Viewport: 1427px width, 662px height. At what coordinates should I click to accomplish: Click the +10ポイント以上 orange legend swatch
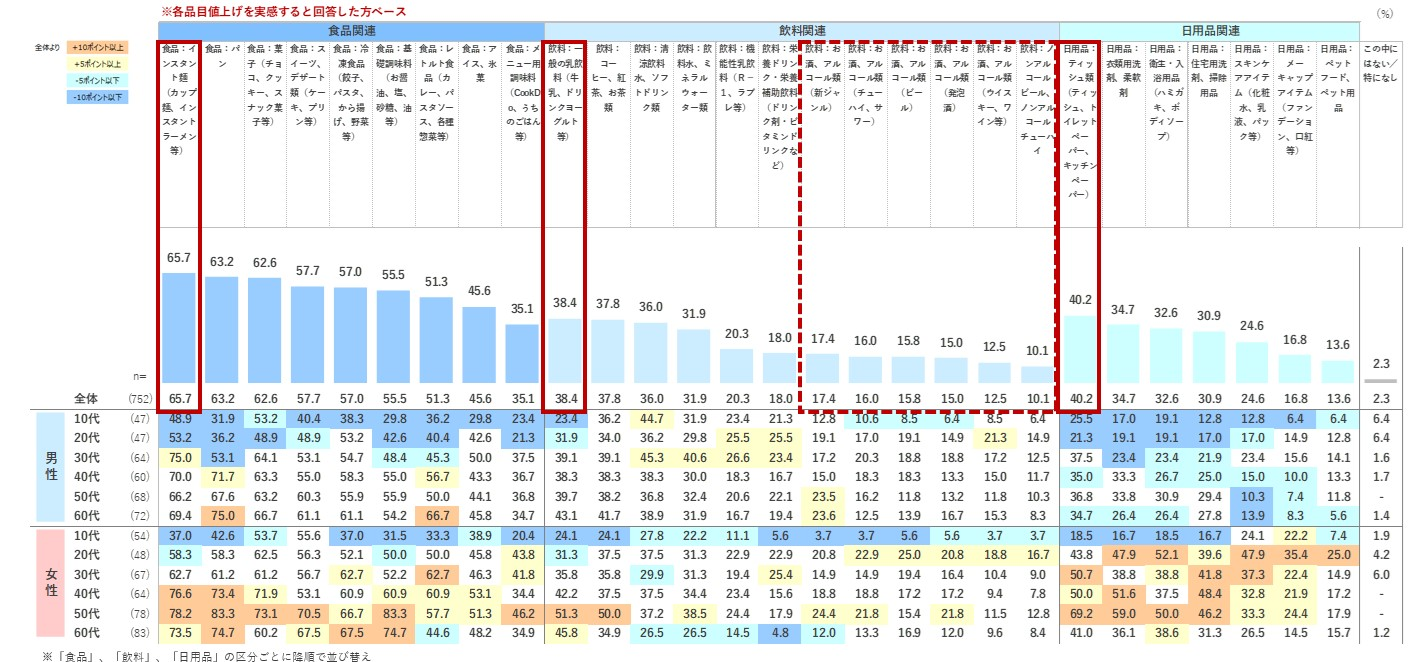99,47
